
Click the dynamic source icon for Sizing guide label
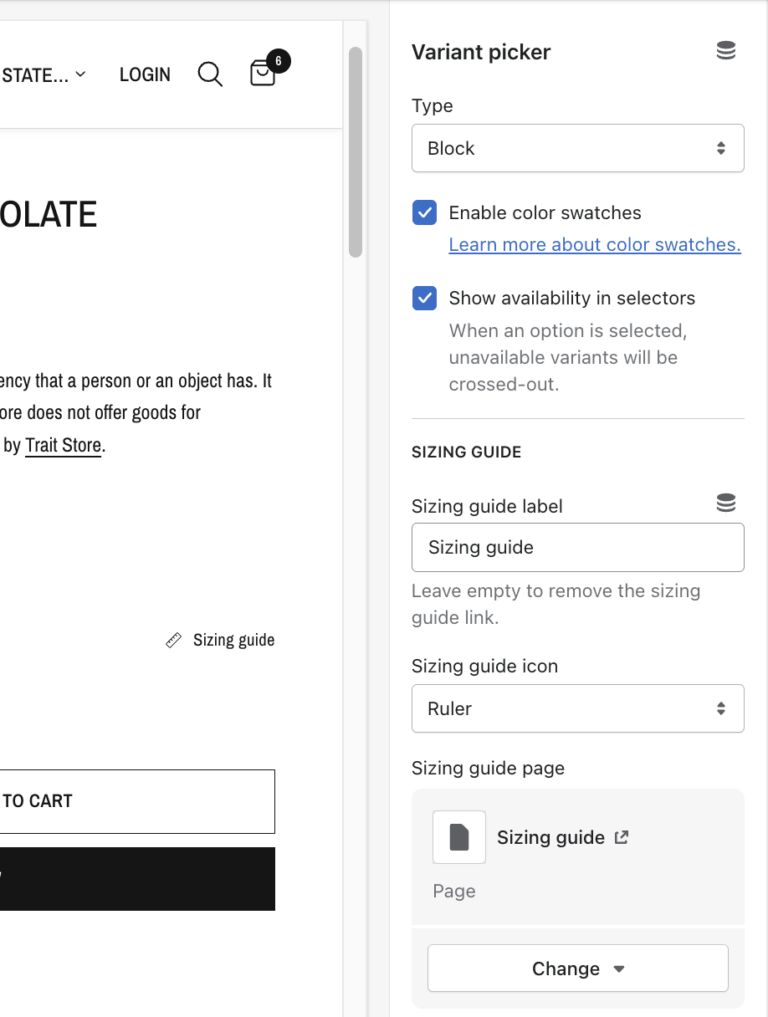[x=726, y=501]
